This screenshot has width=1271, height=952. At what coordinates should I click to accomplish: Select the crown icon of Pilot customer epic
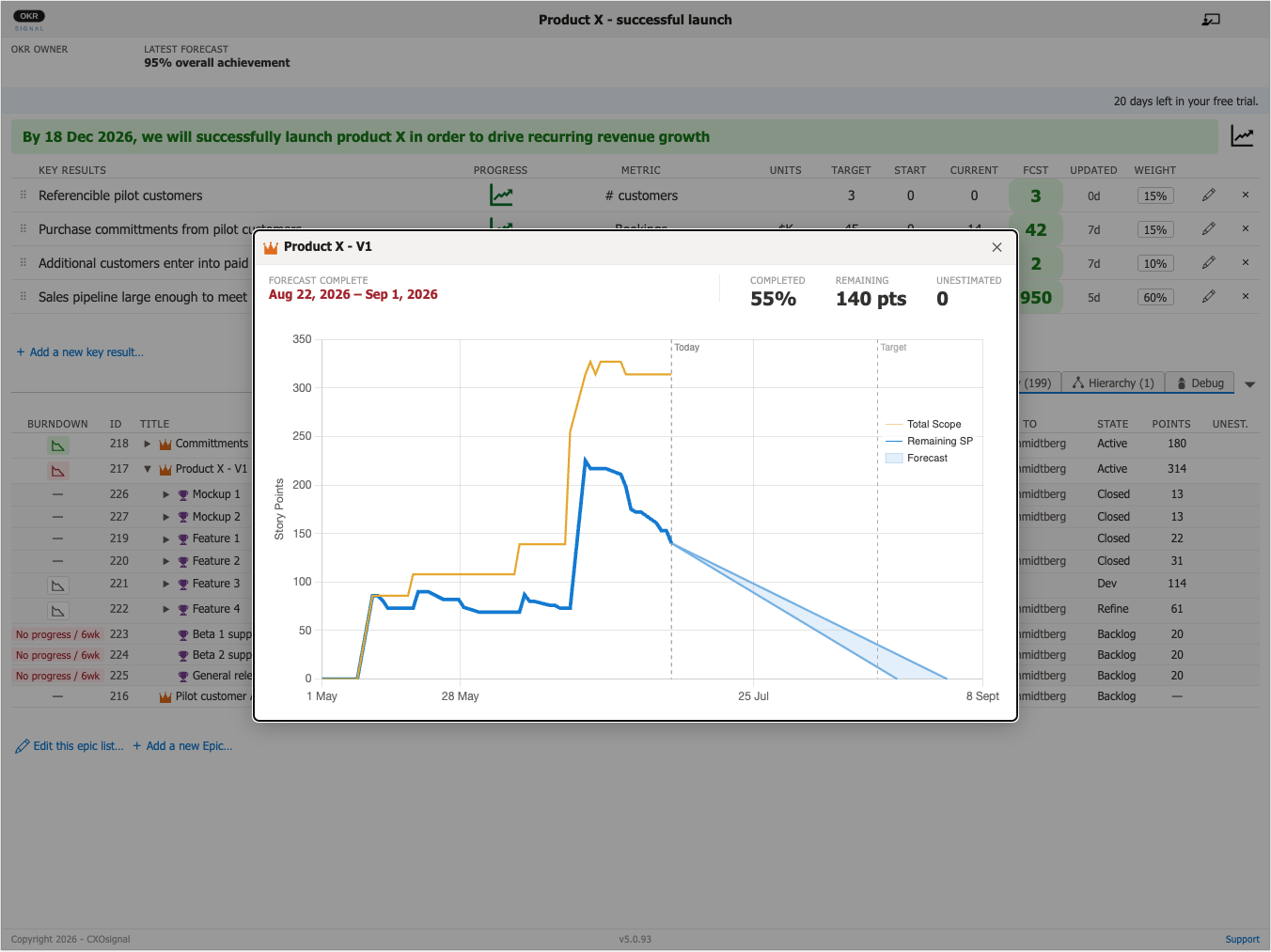pyautogui.click(x=165, y=697)
